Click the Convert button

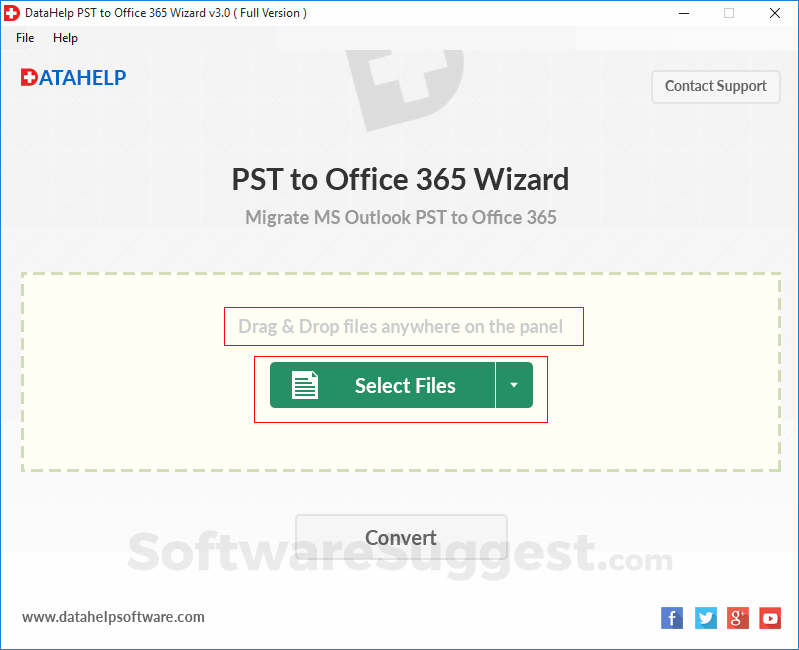pyautogui.click(x=401, y=537)
